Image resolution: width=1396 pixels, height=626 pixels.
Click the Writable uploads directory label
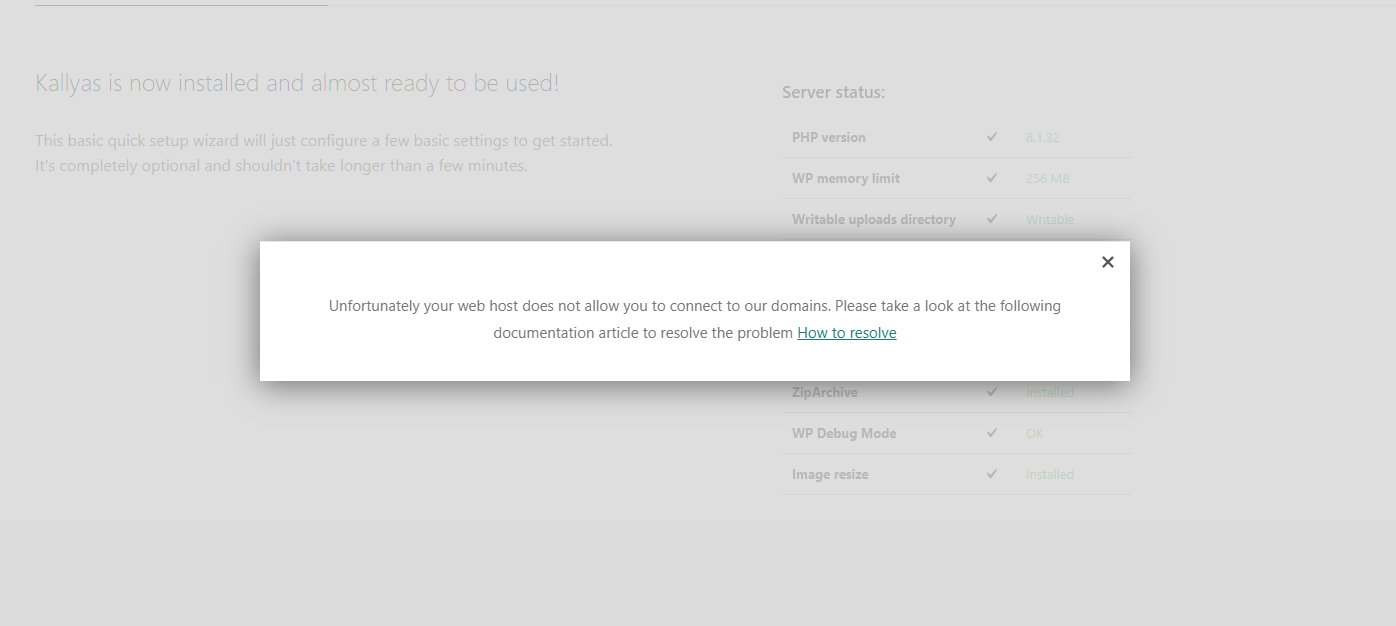click(874, 219)
